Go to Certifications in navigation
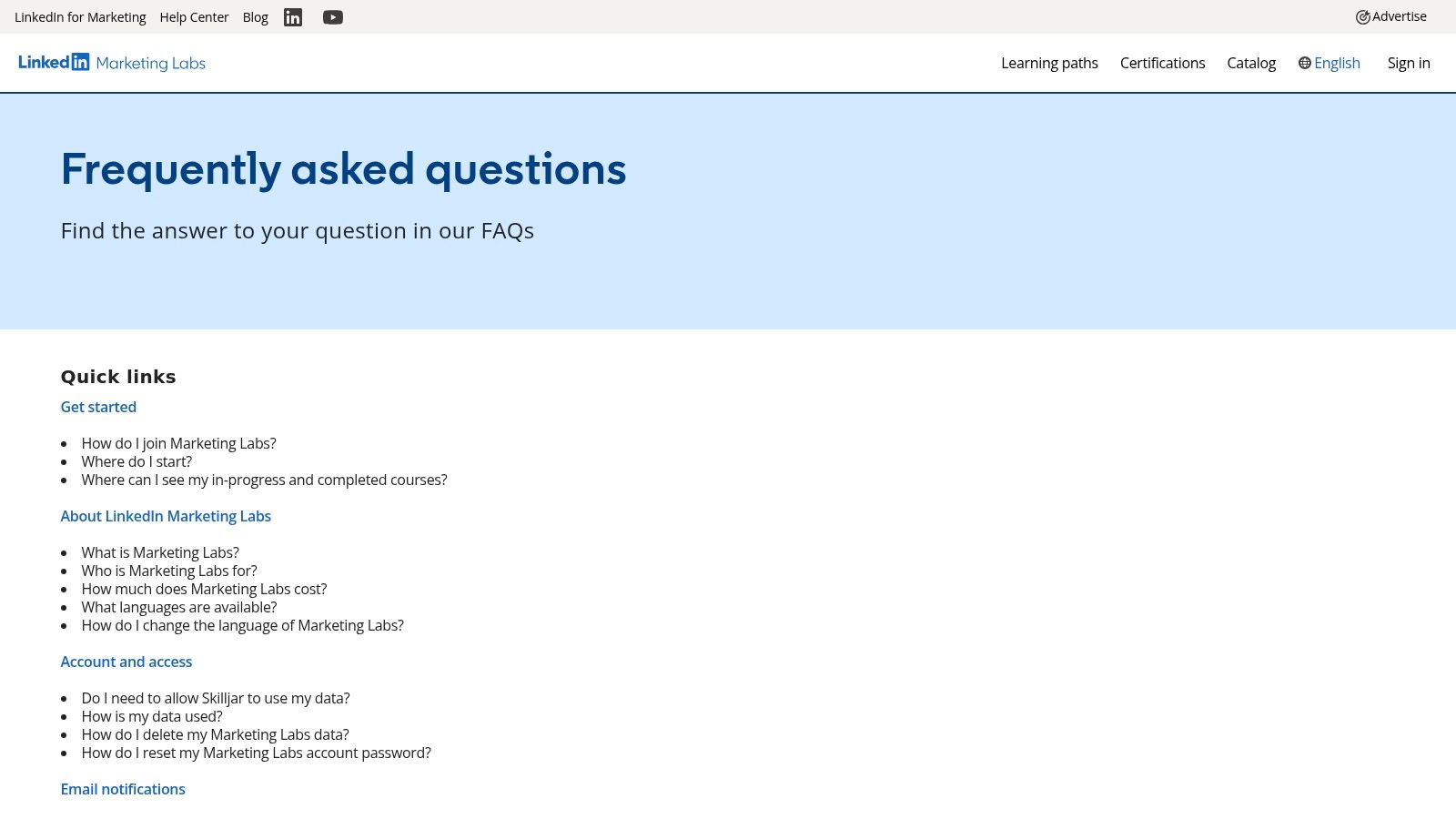The width and height of the screenshot is (1456, 819). click(x=1162, y=63)
